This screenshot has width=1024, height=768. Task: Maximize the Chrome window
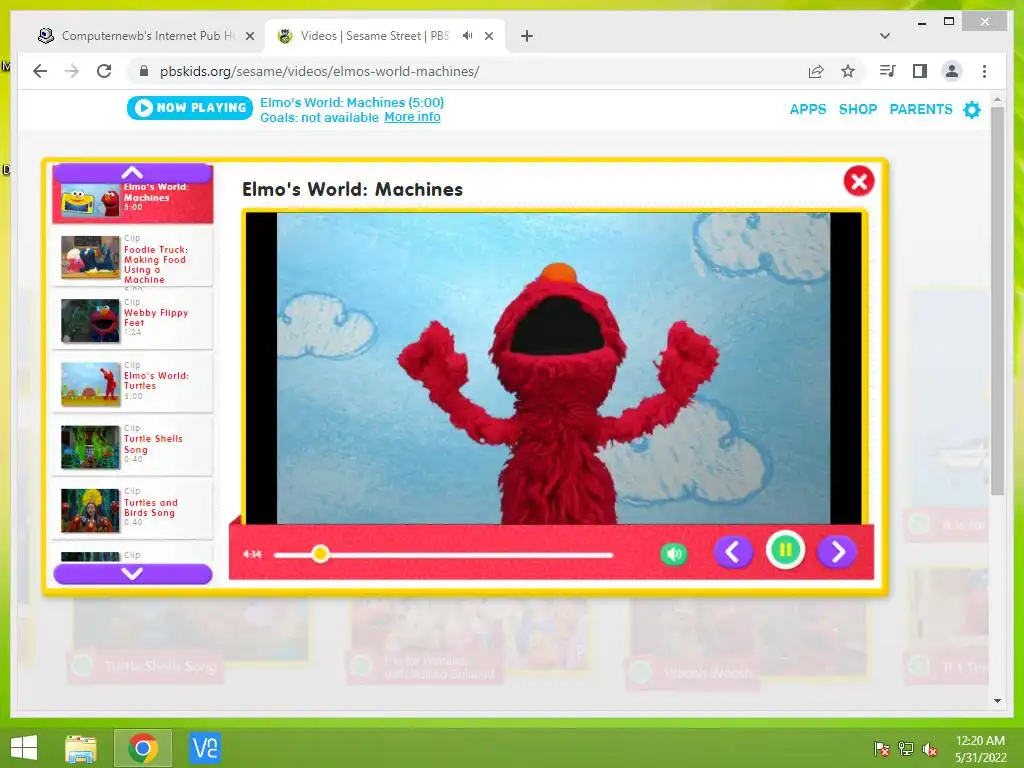(x=949, y=22)
